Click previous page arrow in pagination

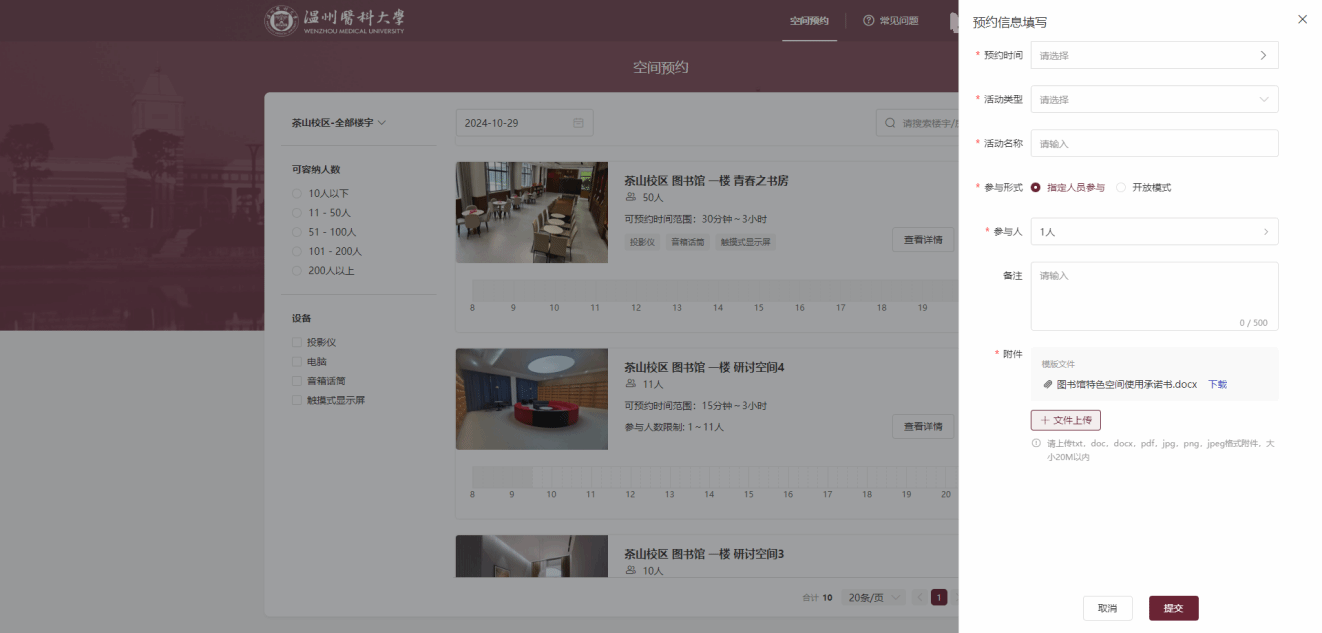click(x=919, y=597)
